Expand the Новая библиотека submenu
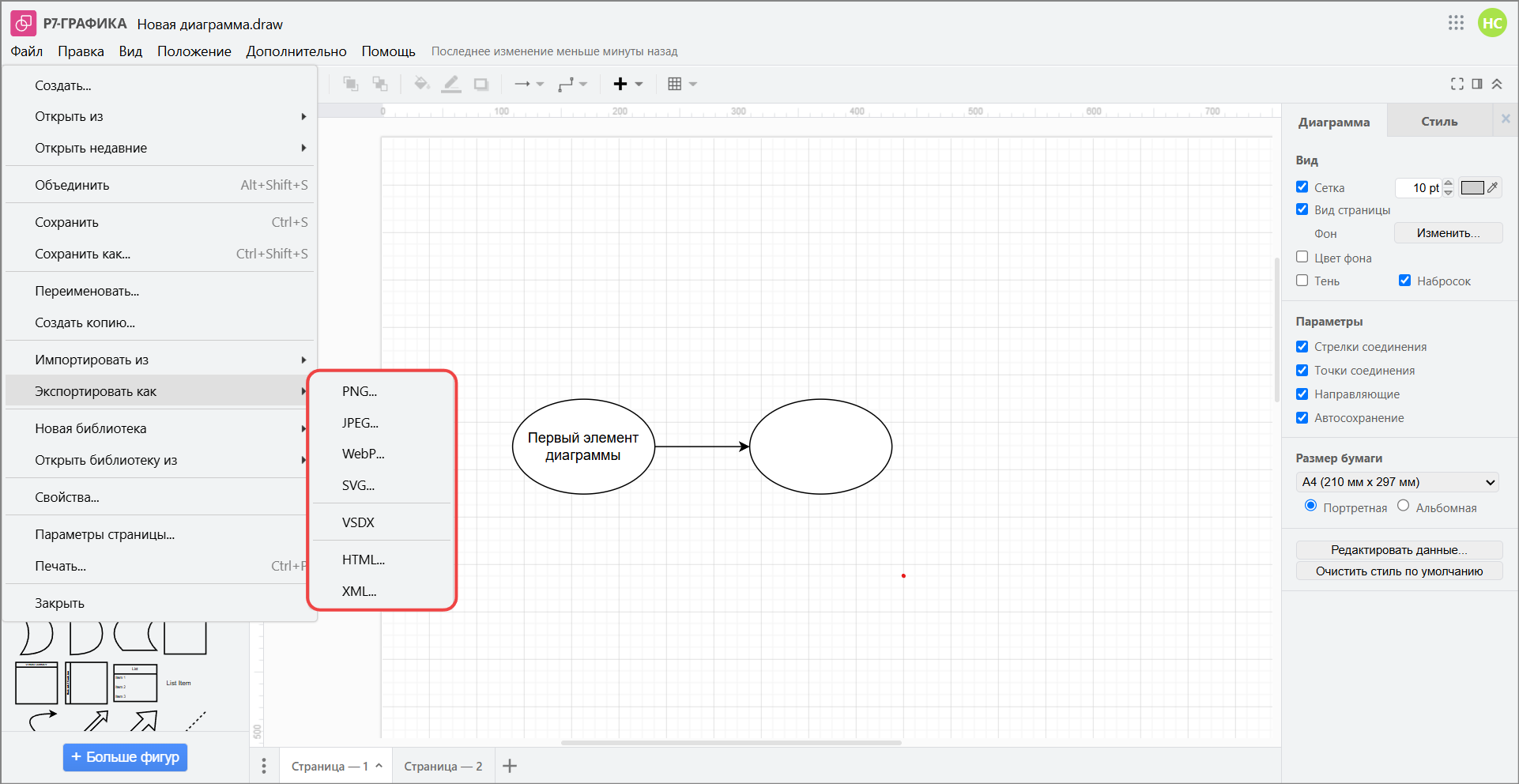 pyautogui.click(x=303, y=428)
